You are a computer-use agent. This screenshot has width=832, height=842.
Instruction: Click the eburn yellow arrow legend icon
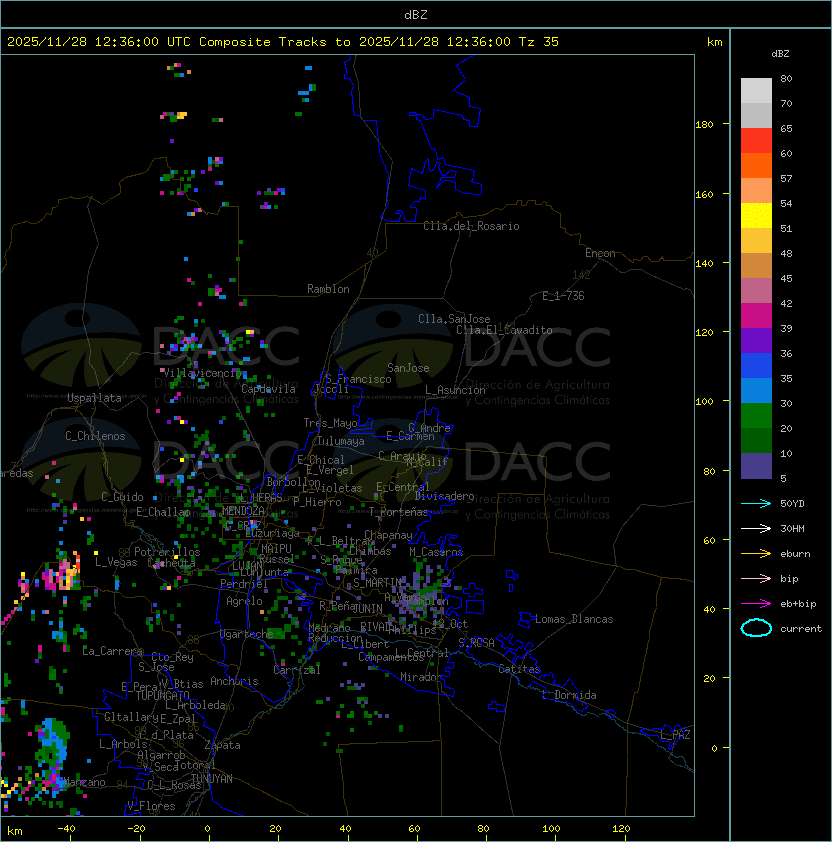pyautogui.click(x=756, y=554)
